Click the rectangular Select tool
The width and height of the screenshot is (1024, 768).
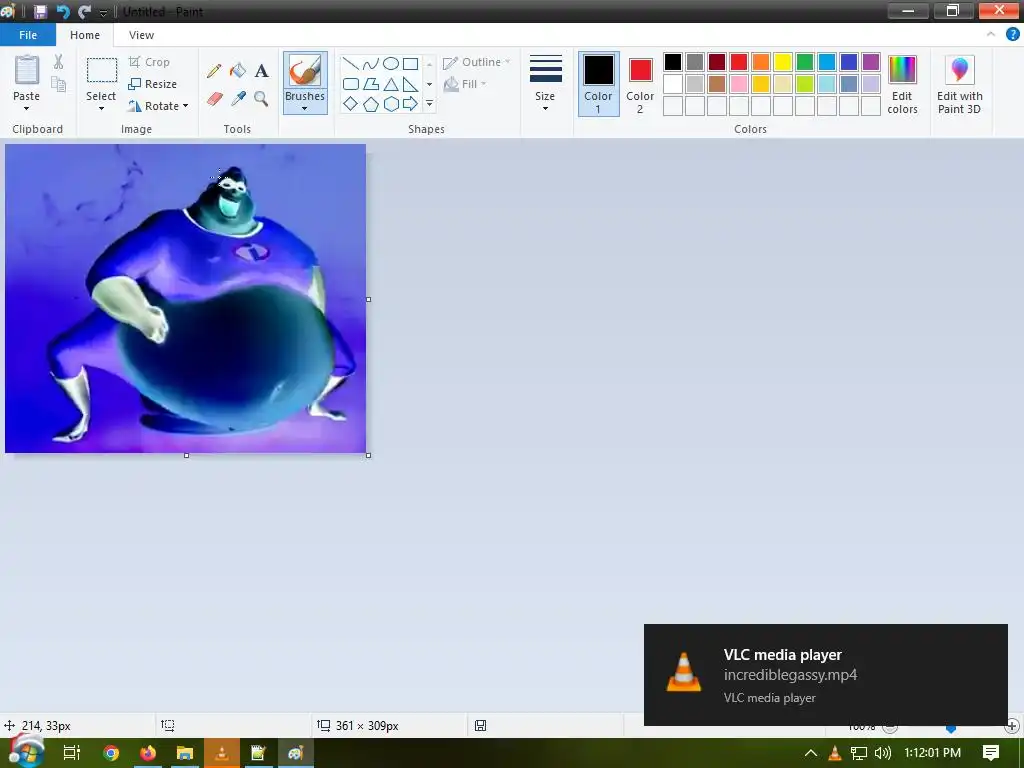[102, 70]
